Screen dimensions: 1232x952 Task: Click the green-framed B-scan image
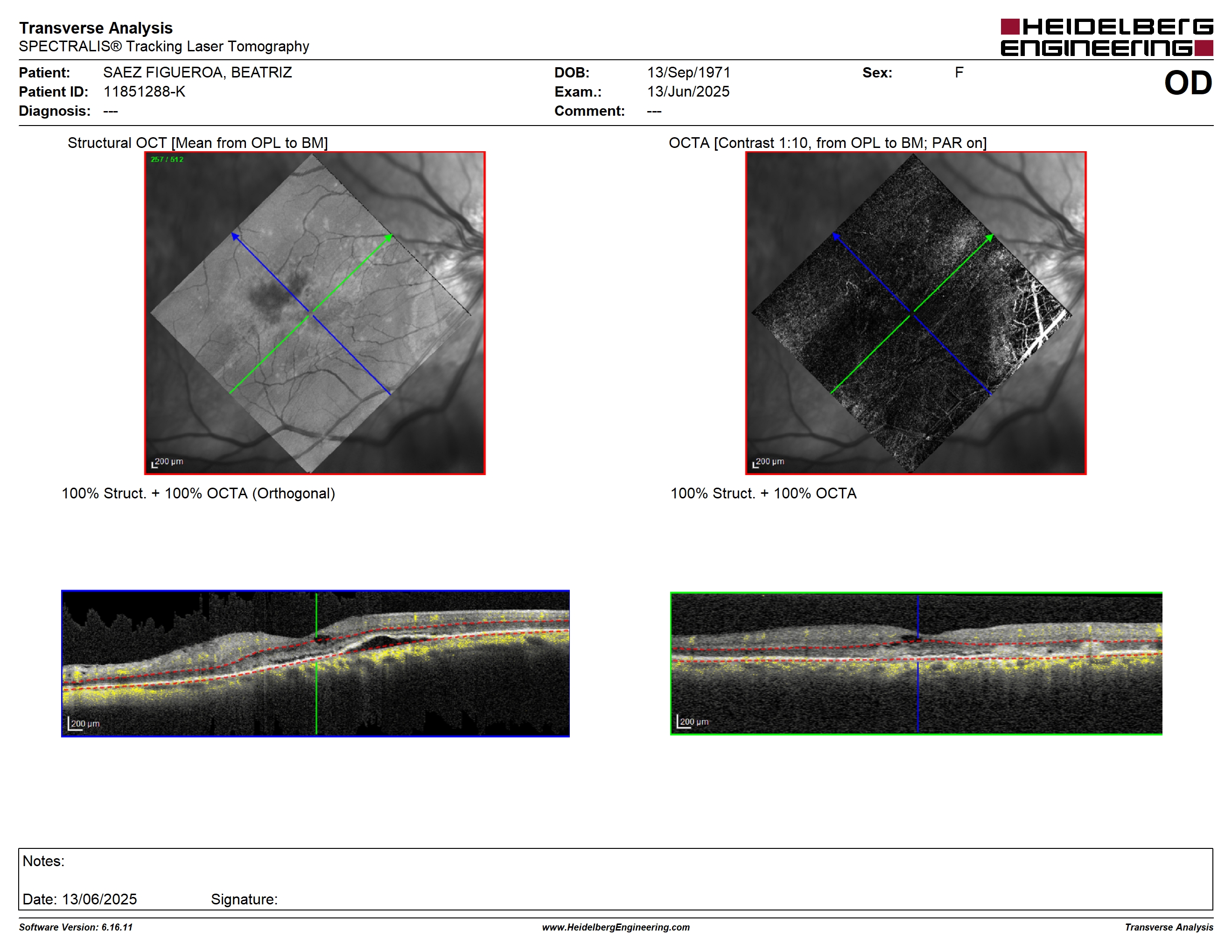click(916, 663)
